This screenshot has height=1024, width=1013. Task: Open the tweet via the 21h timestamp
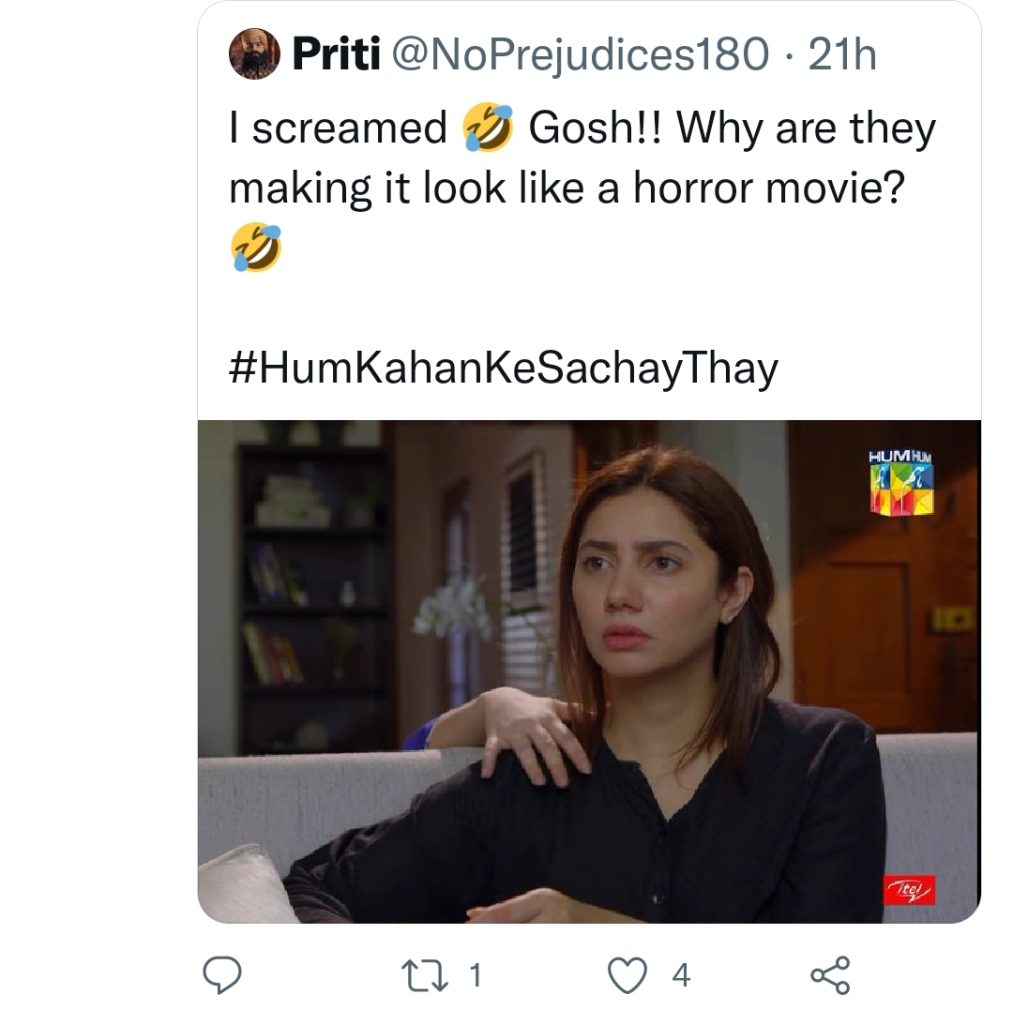(x=845, y=56)
